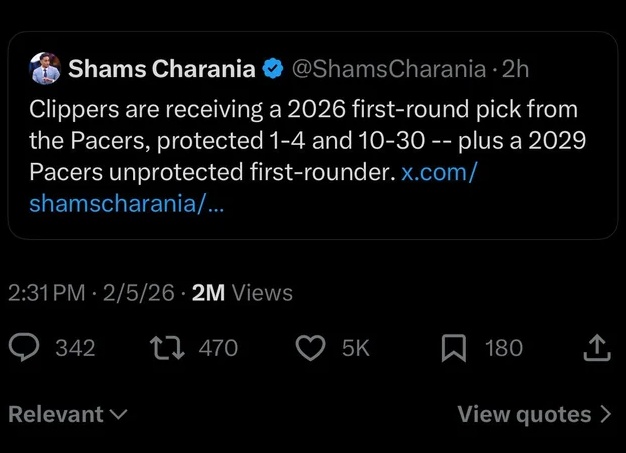This screenshot has width=626, height=453.
Task: Click the chevron next to Relevant
Action: coord(119,414)
